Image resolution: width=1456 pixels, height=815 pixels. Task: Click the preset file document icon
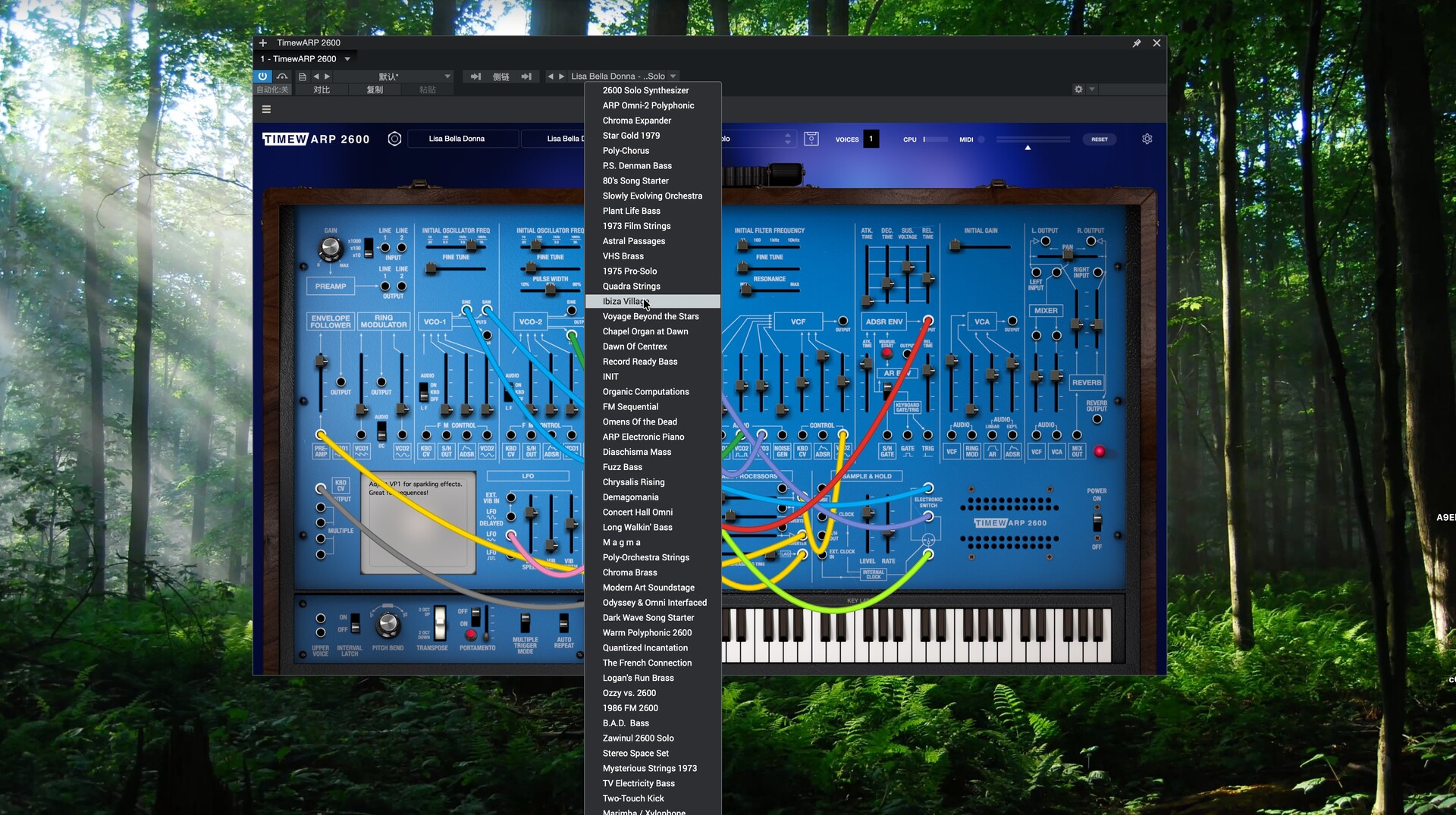click(x=303, y=77)
